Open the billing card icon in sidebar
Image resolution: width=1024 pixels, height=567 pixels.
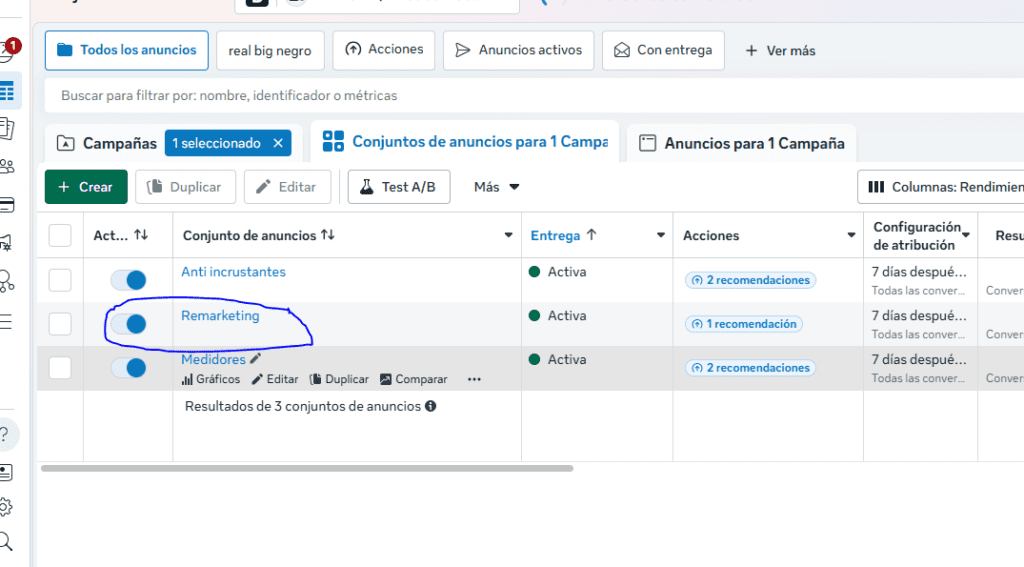point(7,205)
